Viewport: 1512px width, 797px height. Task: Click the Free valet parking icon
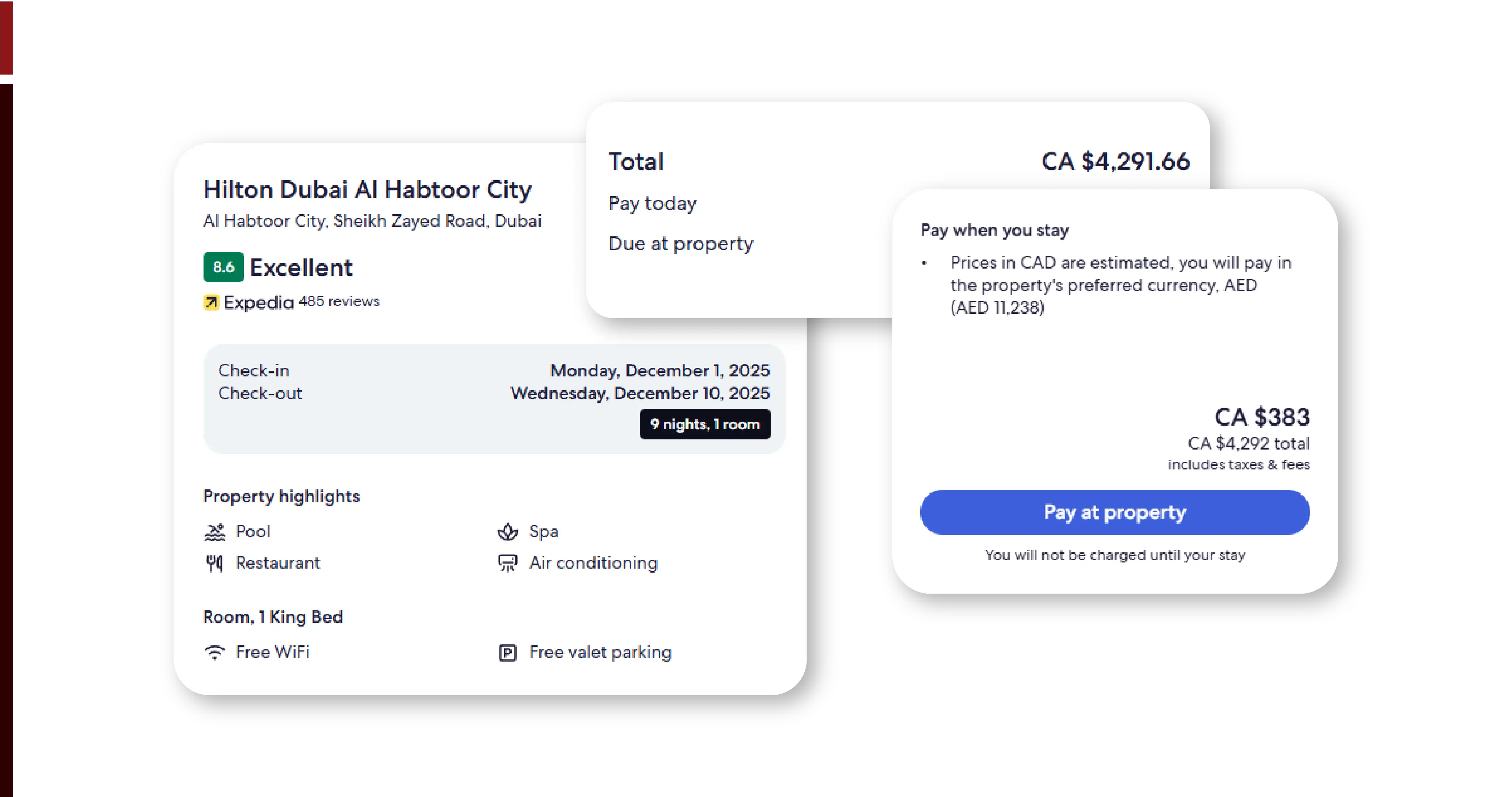click(508, 653)
